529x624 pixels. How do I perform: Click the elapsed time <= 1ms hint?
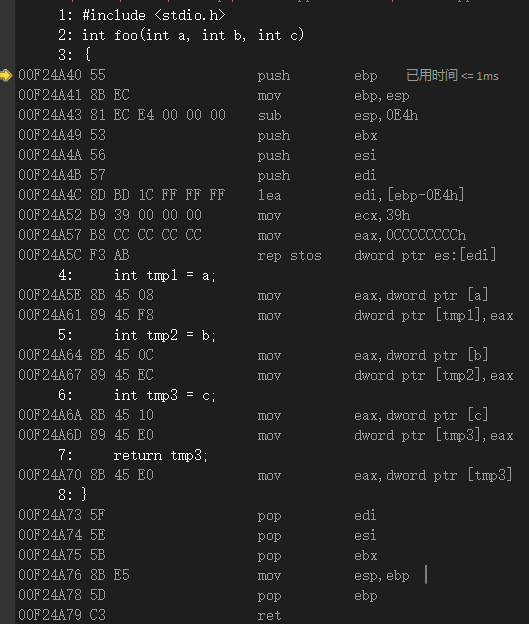452,75
